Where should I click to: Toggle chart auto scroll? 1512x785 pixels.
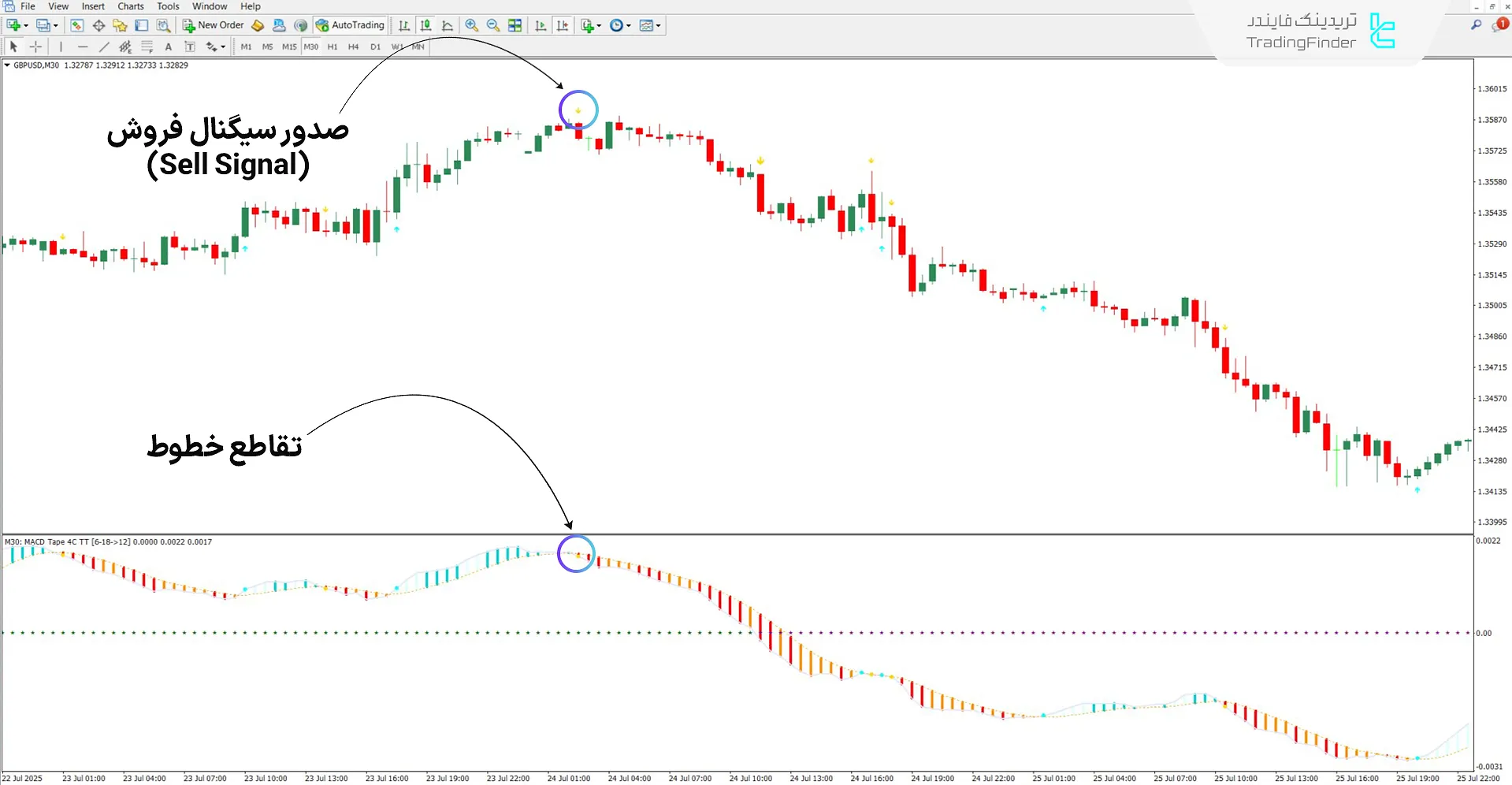[541, 25]
